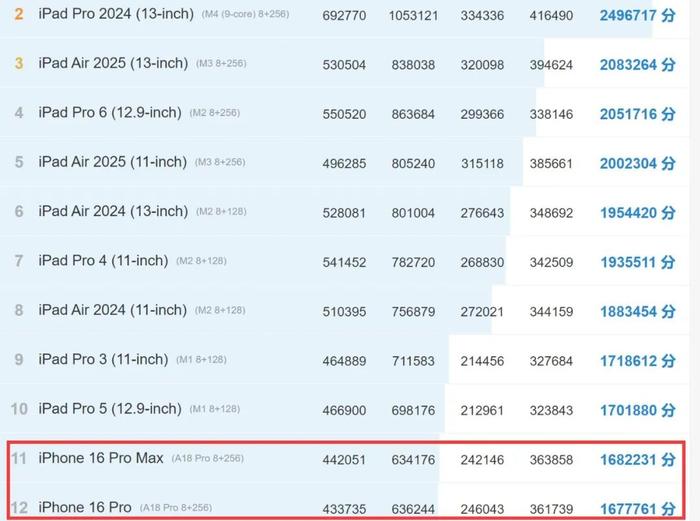The height and width of the screenshot is (521, 700).
Task: Open iPad Air 2024 (11-inch) entry
Action: (x=112, y=310)
